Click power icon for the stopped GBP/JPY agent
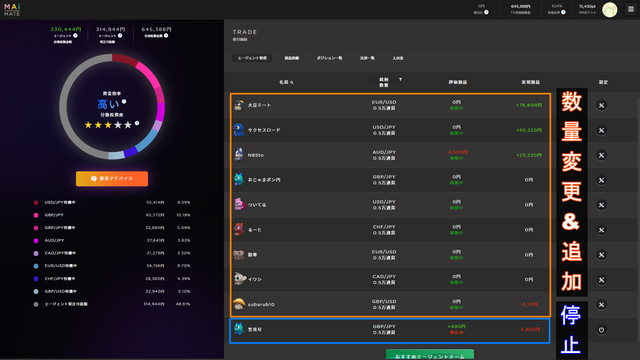Image resolution: width=640 pixels, height=360 pixels. pos(601,330)
